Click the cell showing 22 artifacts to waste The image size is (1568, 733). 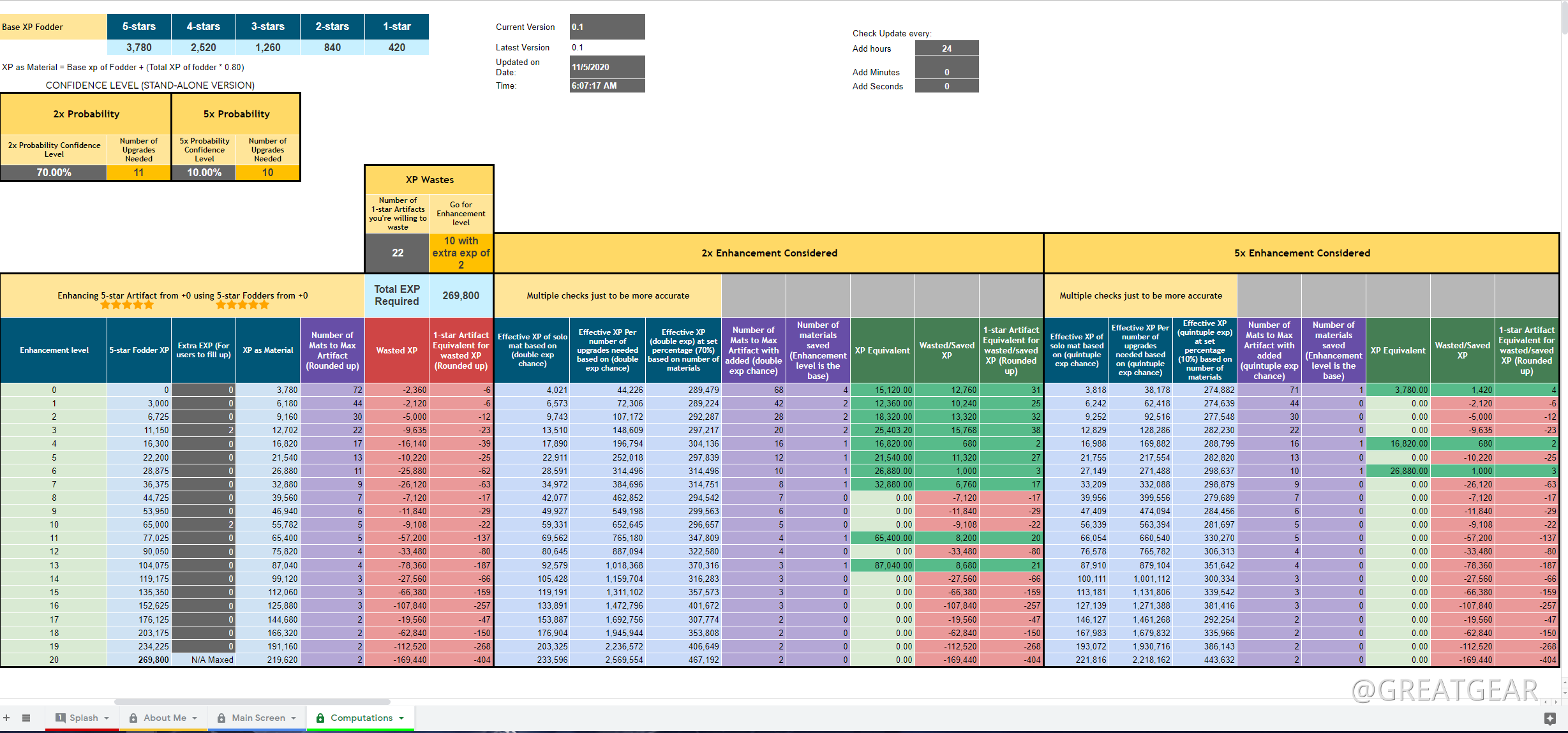pos(397,253)
